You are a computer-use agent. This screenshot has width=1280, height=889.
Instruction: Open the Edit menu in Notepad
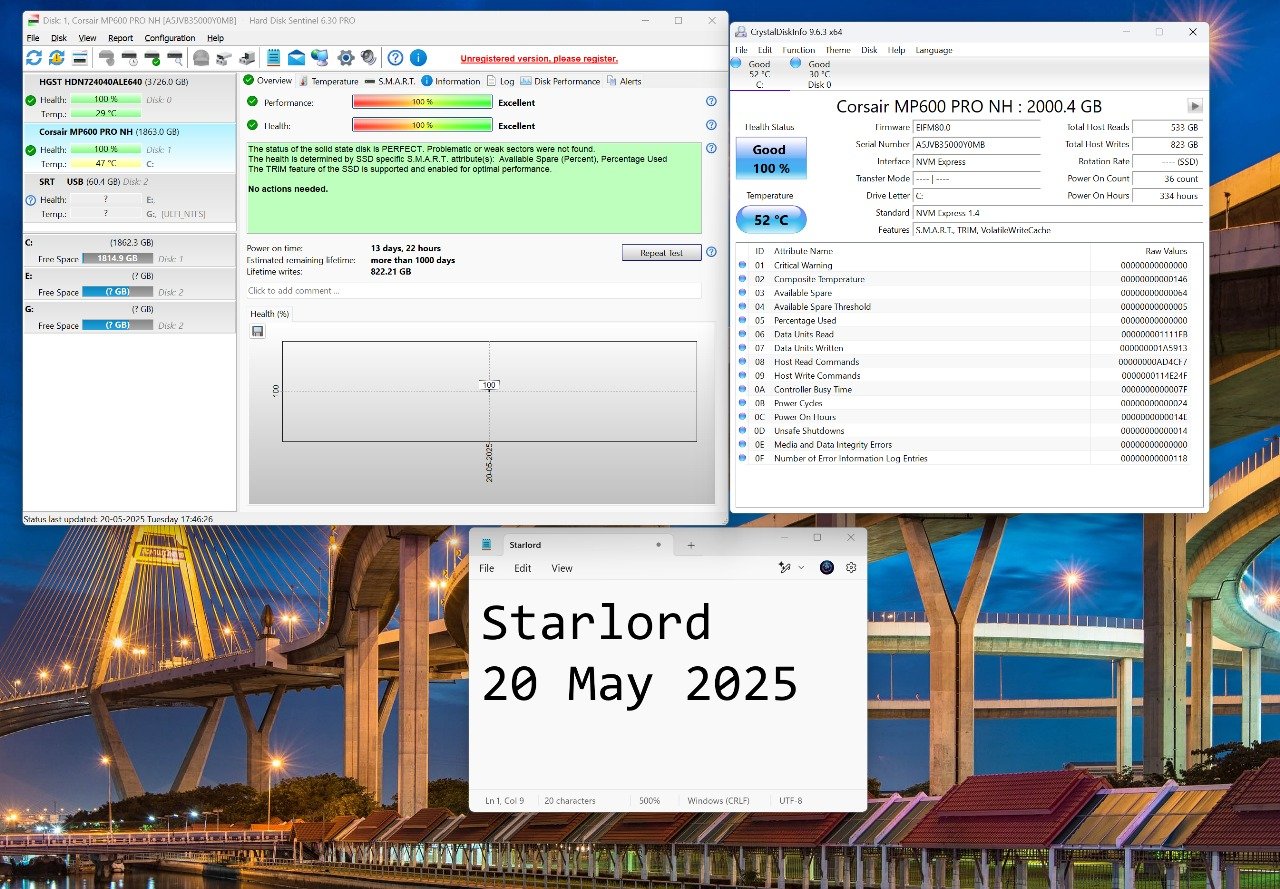coord(523,568)
